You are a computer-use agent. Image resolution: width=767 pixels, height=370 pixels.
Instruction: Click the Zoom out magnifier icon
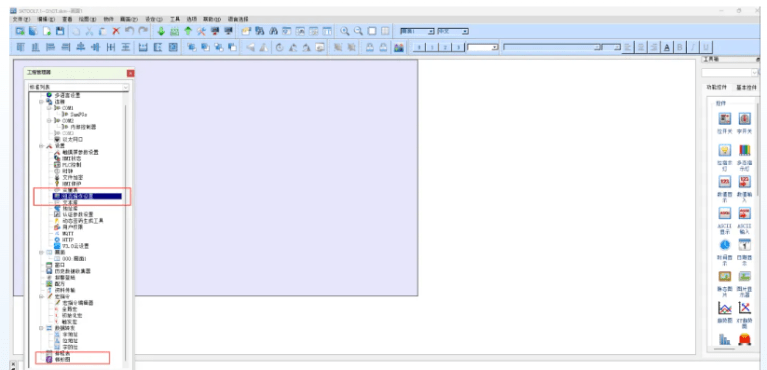point(359,31)
